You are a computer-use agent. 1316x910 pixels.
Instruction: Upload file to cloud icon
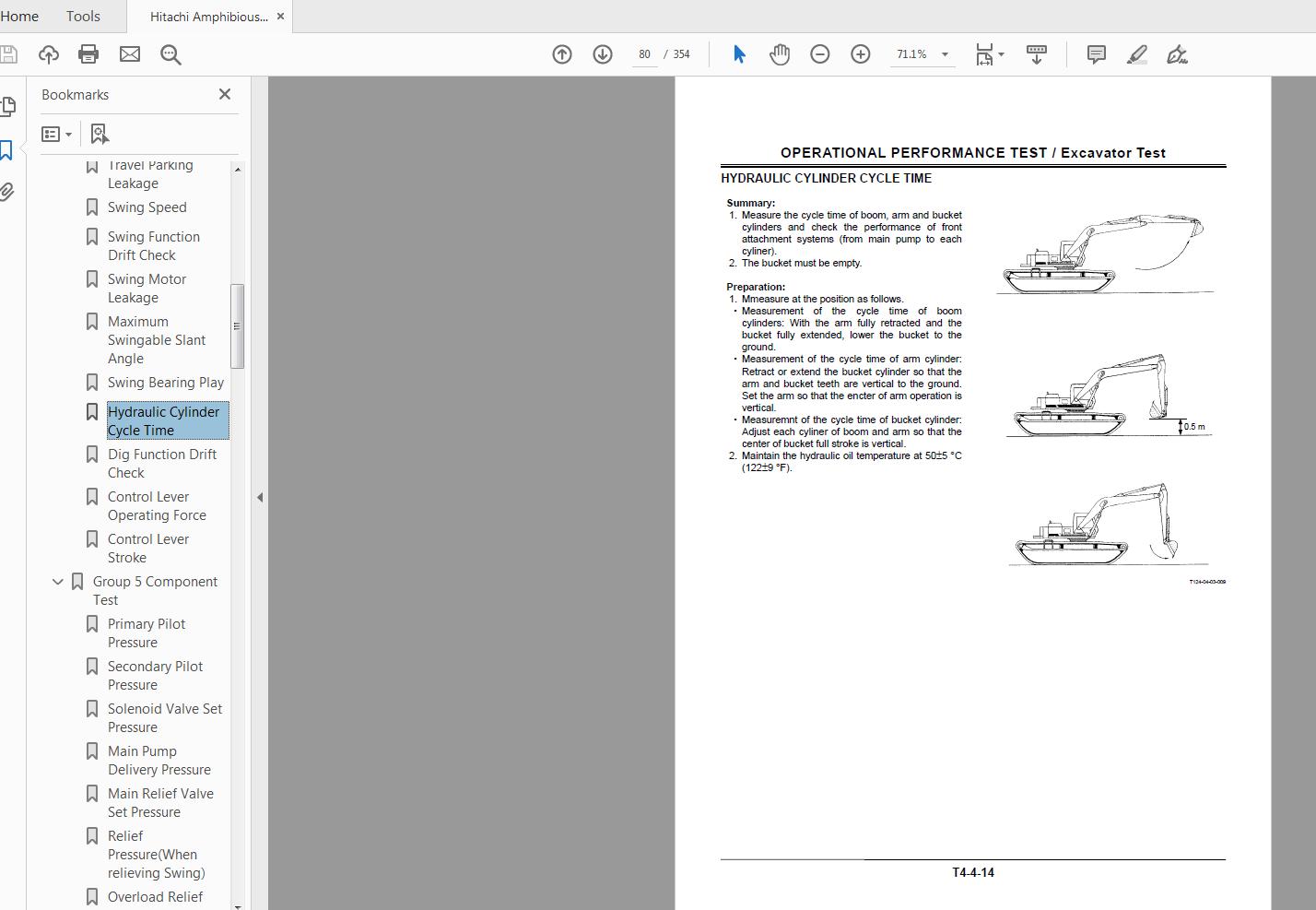[x=49, y=54]
